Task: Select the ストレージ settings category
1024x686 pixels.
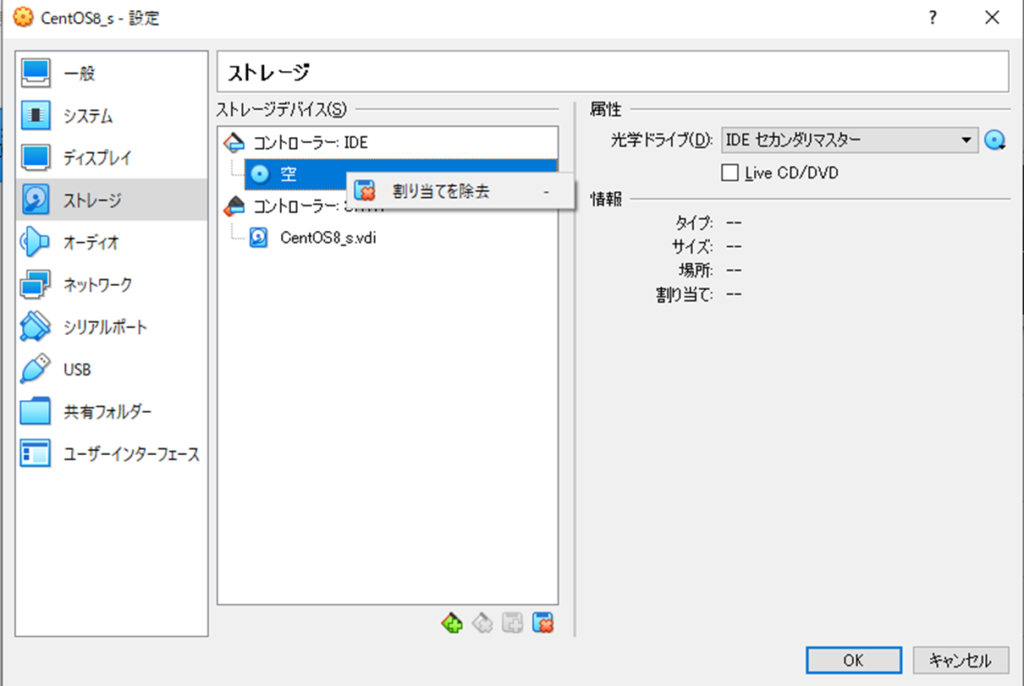Action: (112, 200)
